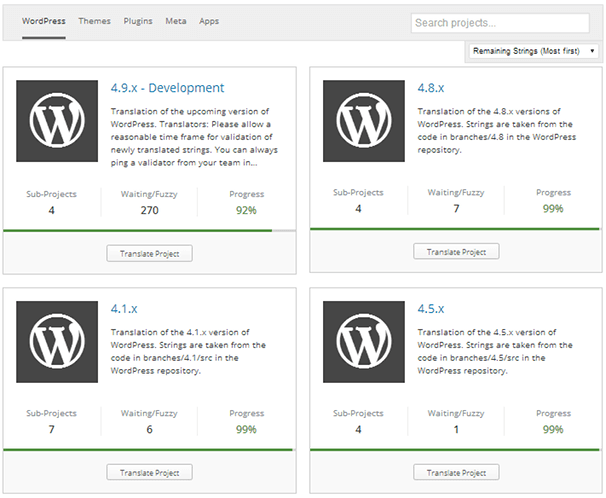Click the WordPress logo of the 4.1.x project

57,342
